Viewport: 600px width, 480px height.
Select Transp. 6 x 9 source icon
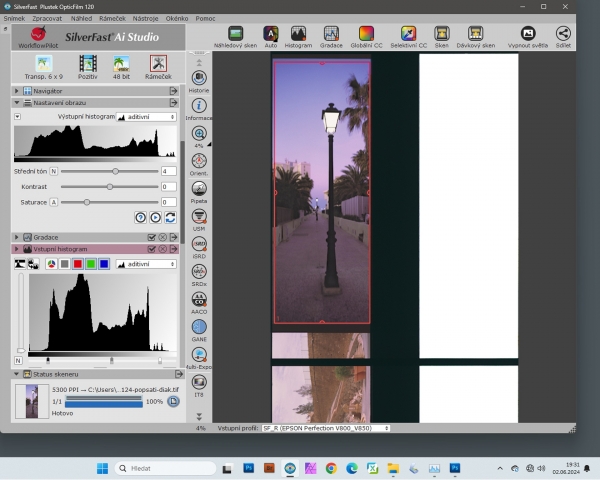(44, 67)
